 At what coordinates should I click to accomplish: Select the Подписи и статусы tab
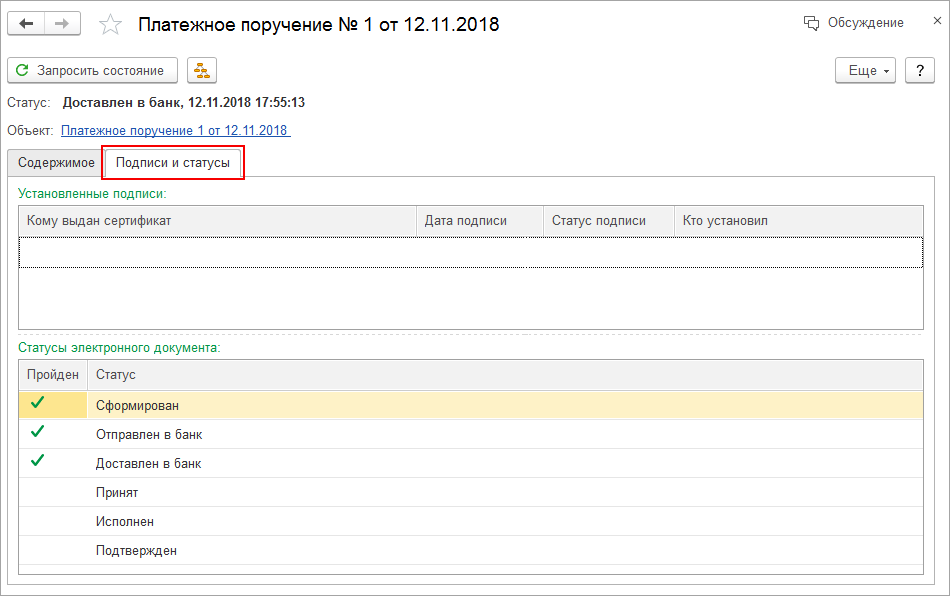click(x=173, y=162)
